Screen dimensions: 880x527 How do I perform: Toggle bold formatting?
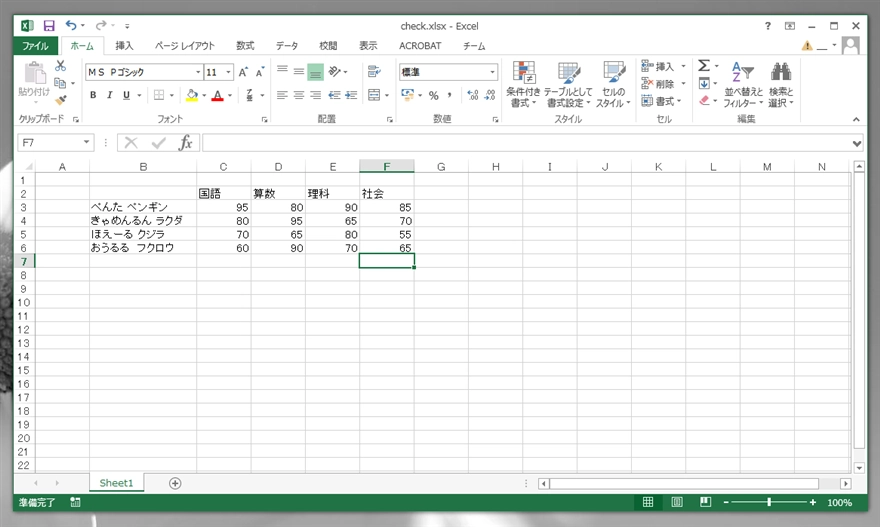click(93, 95)
